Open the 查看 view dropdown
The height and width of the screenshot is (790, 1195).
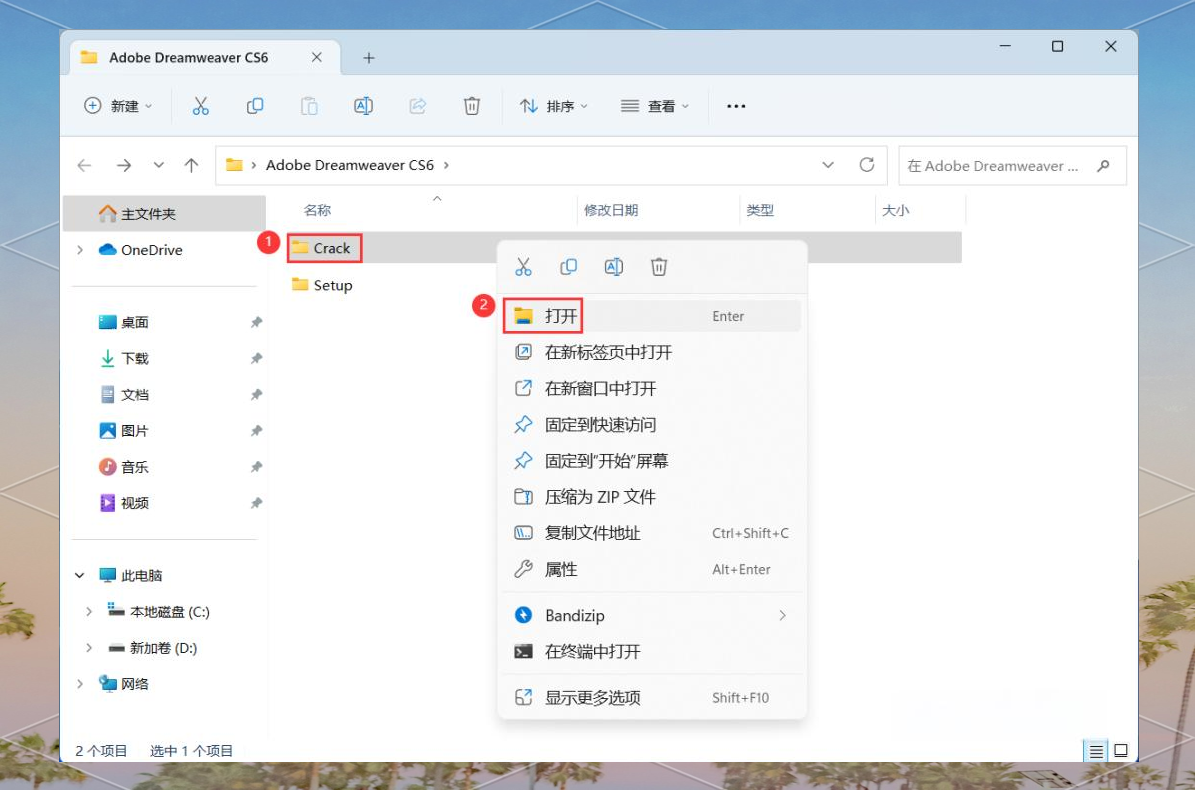[655, 106]
